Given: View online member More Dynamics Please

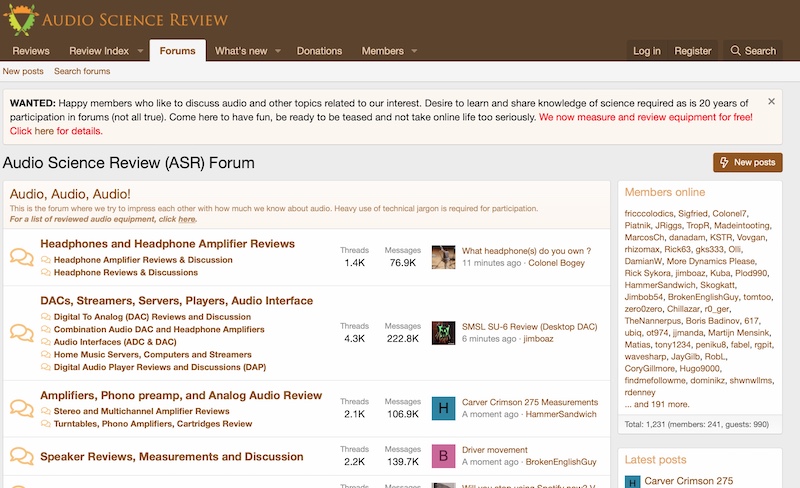Looking at the screenshot, I should [x=711, y=261].
